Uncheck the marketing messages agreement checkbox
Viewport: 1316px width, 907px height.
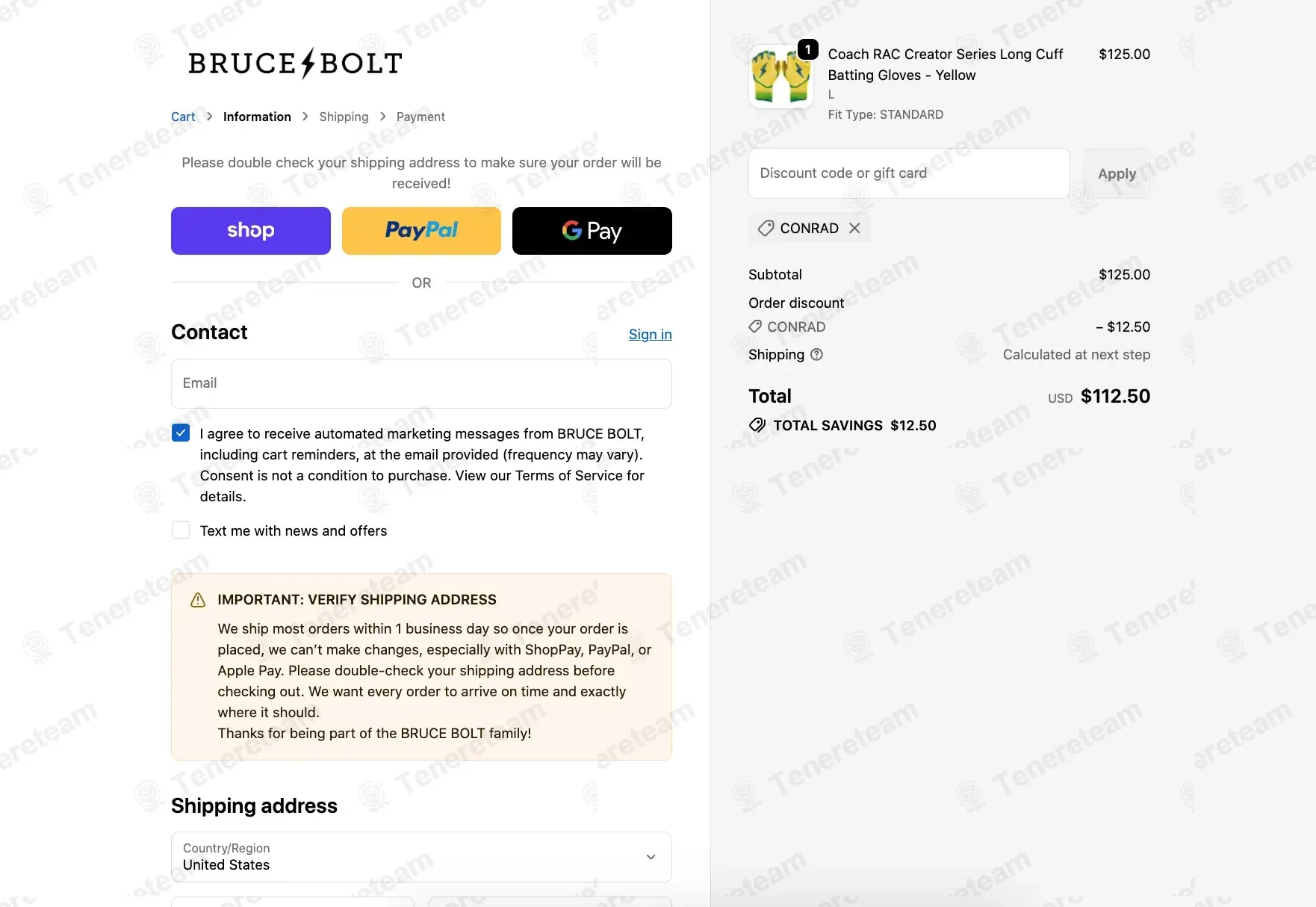(x=181, y=433)
